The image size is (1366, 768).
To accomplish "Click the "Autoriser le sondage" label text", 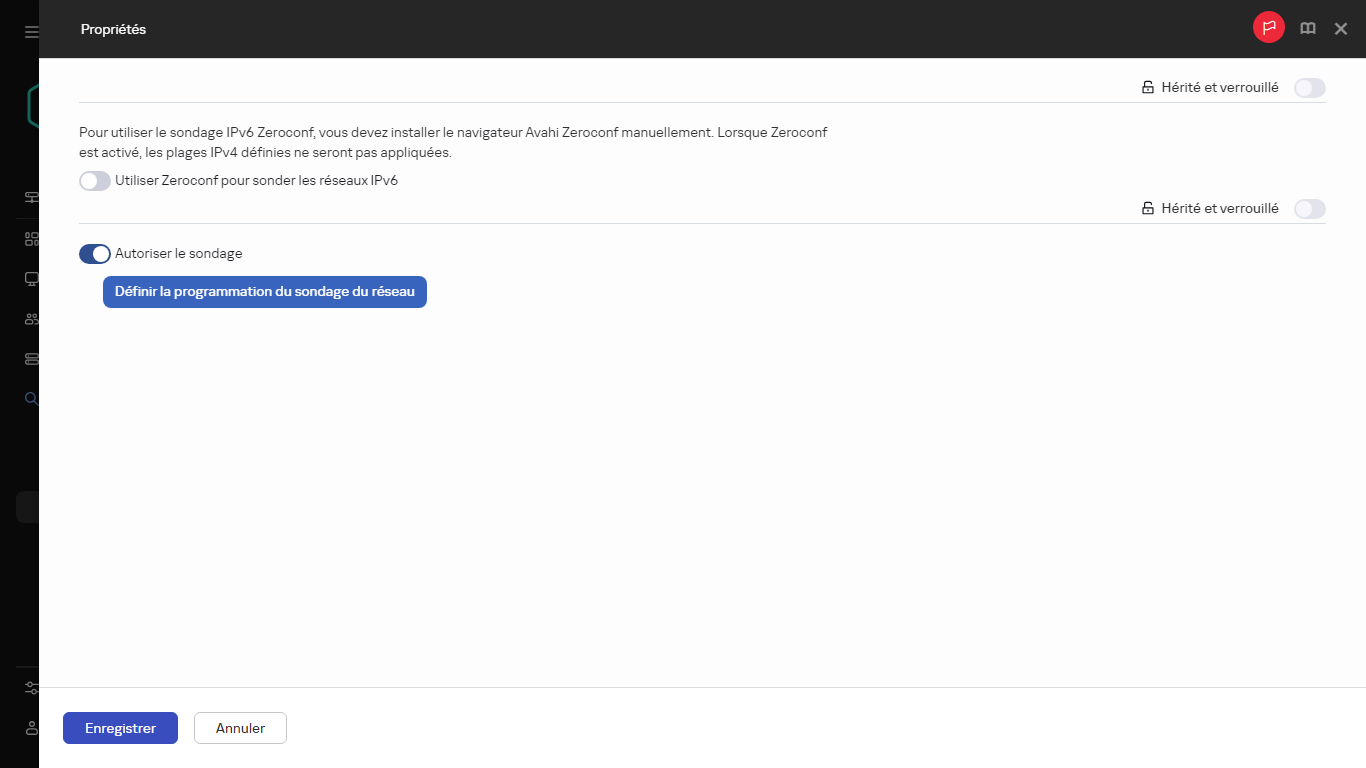I will click(x=179, y=254).
